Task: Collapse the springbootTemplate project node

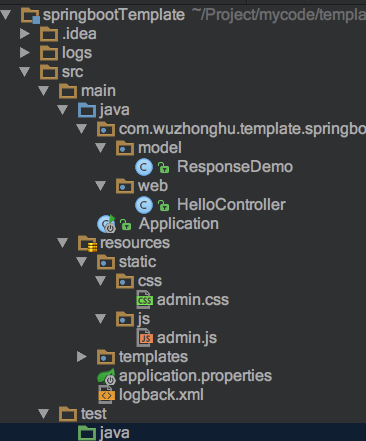Action: point(6,15)
